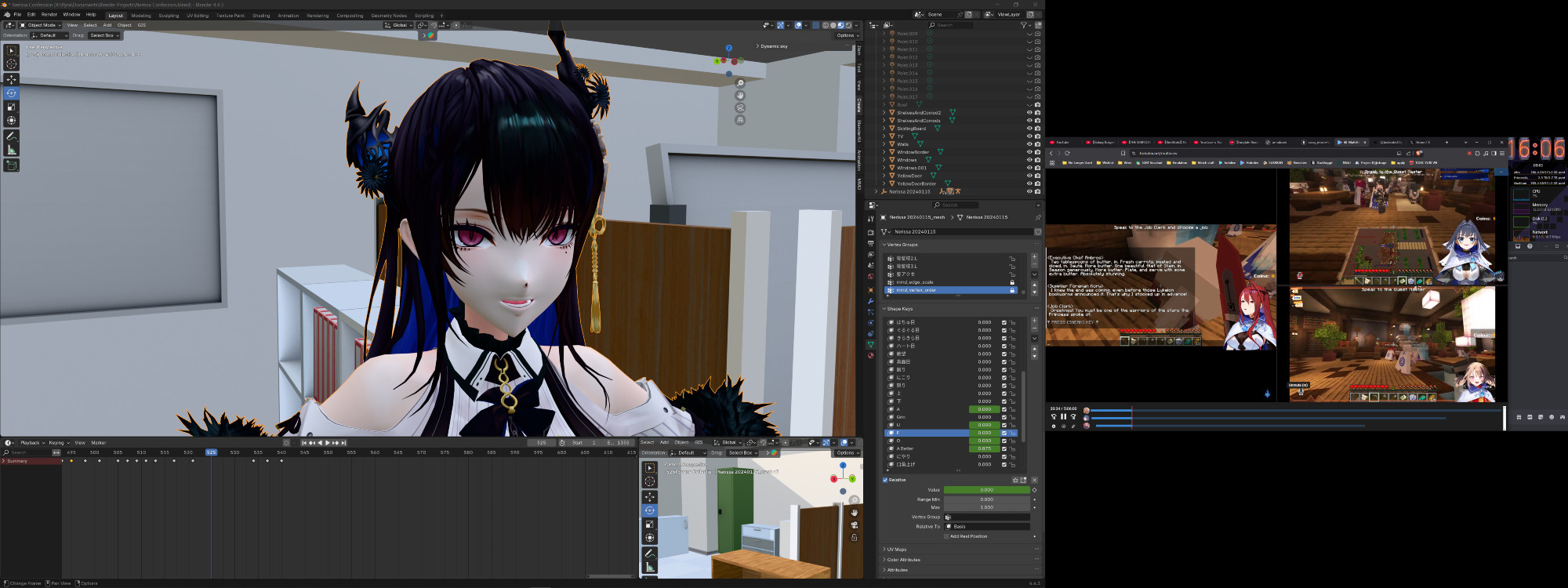The height and width of the screenshot is (588, 1568).
Task: Collapse the Shape Keys panel
Action: (x=898, y=309)
